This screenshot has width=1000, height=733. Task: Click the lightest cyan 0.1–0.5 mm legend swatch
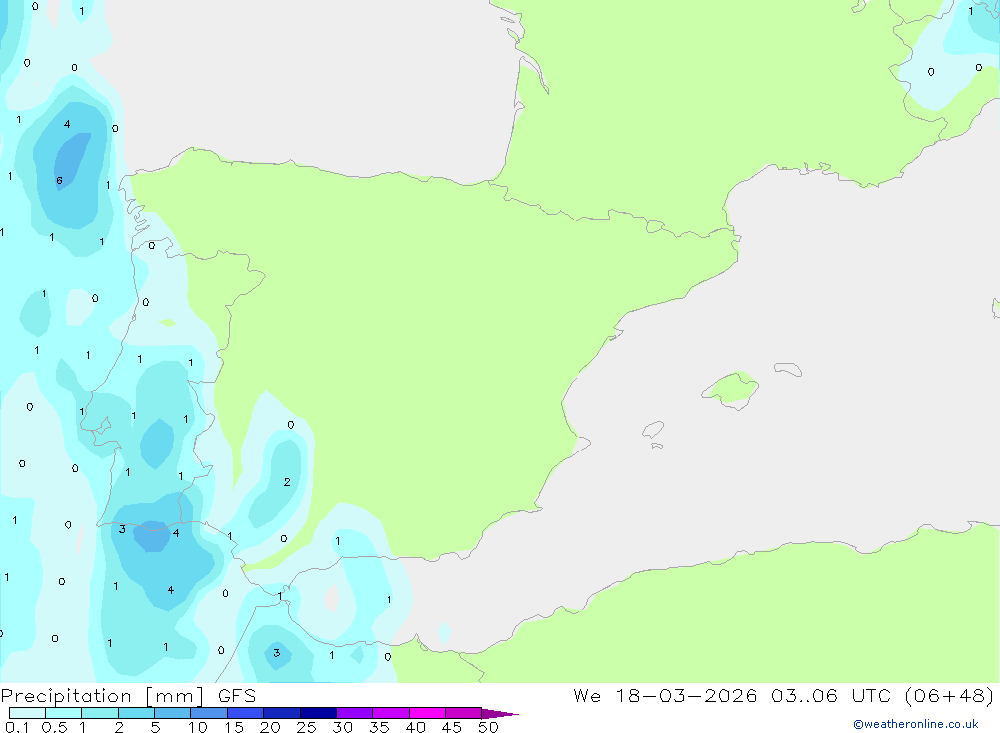click(x=27, y=713)
